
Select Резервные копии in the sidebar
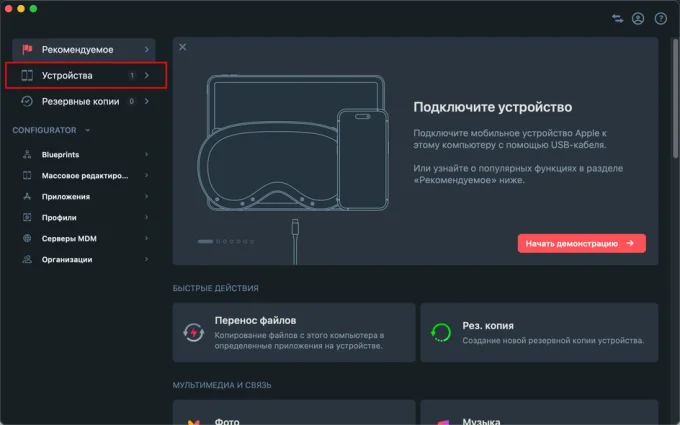84,101
